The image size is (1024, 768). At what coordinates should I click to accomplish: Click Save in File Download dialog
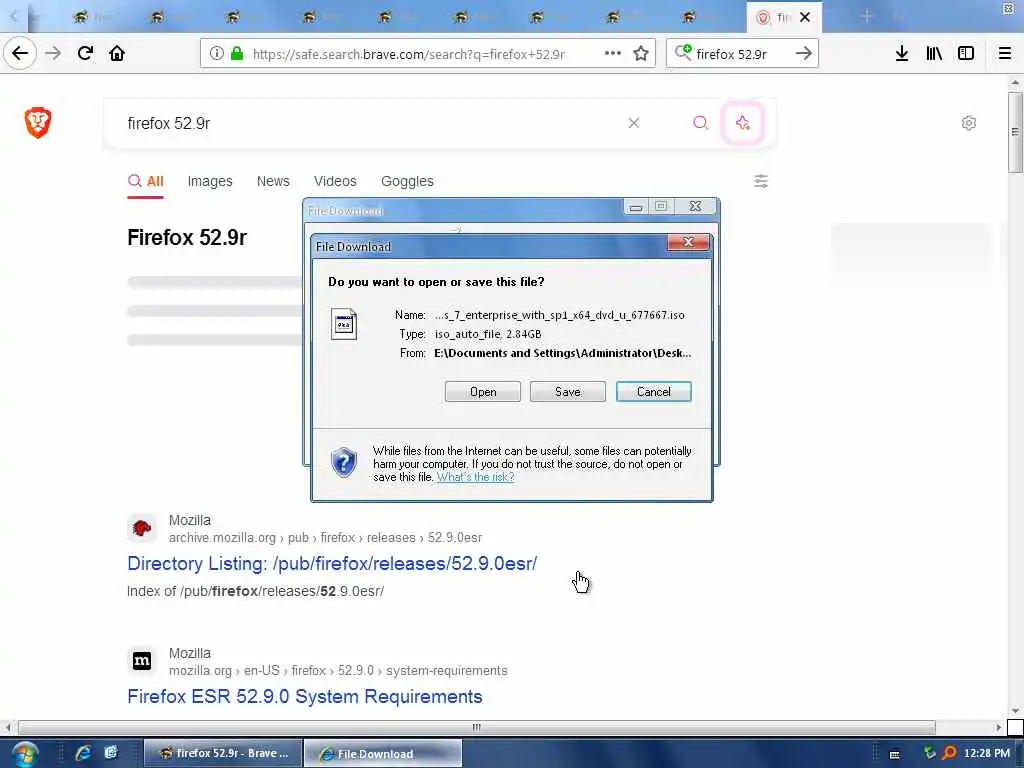click(x=568, y=392)
